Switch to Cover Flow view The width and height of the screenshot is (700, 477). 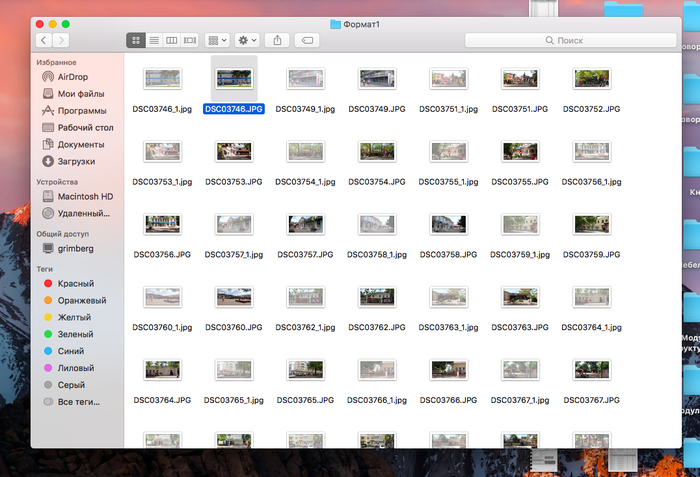[x=190, y=40]
